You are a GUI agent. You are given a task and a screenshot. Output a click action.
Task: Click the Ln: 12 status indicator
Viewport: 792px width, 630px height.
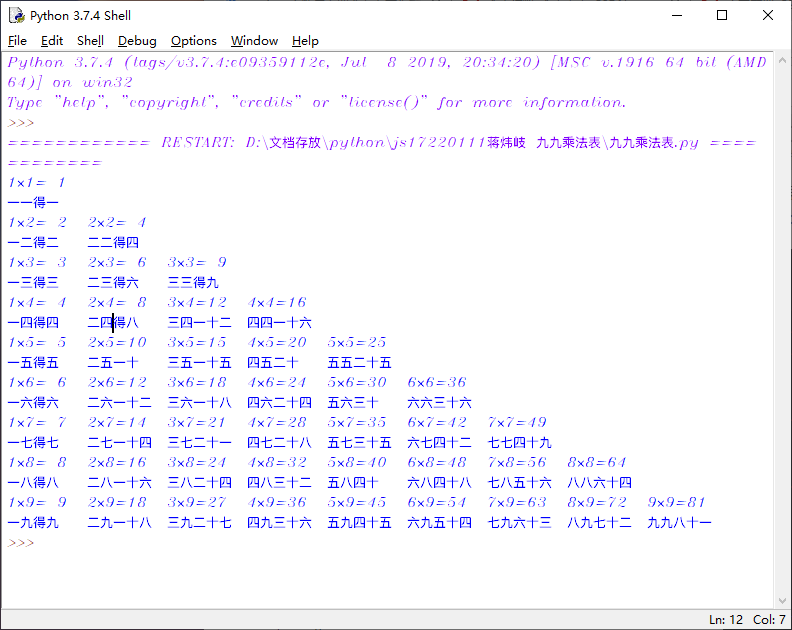726,619
